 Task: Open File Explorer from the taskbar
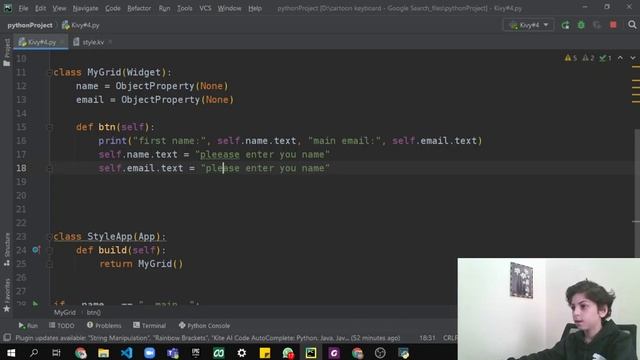[103, 353]
